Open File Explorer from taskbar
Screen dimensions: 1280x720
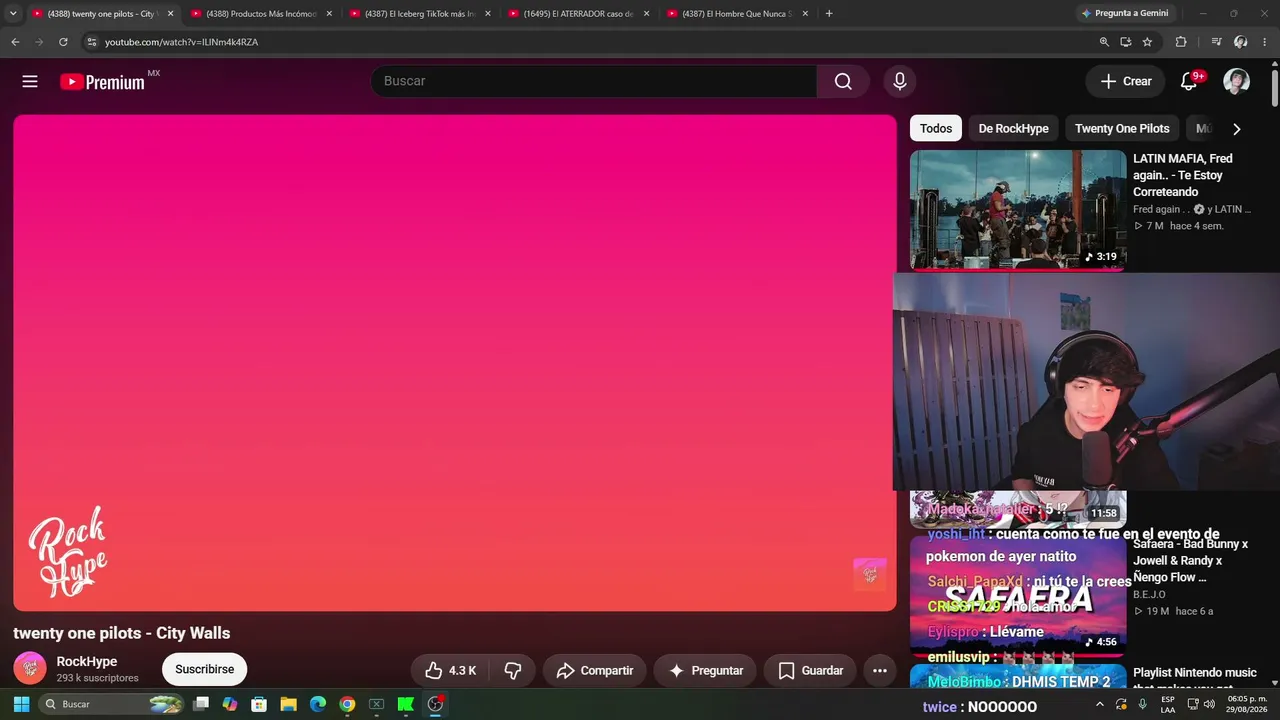(x=288, y=704)
